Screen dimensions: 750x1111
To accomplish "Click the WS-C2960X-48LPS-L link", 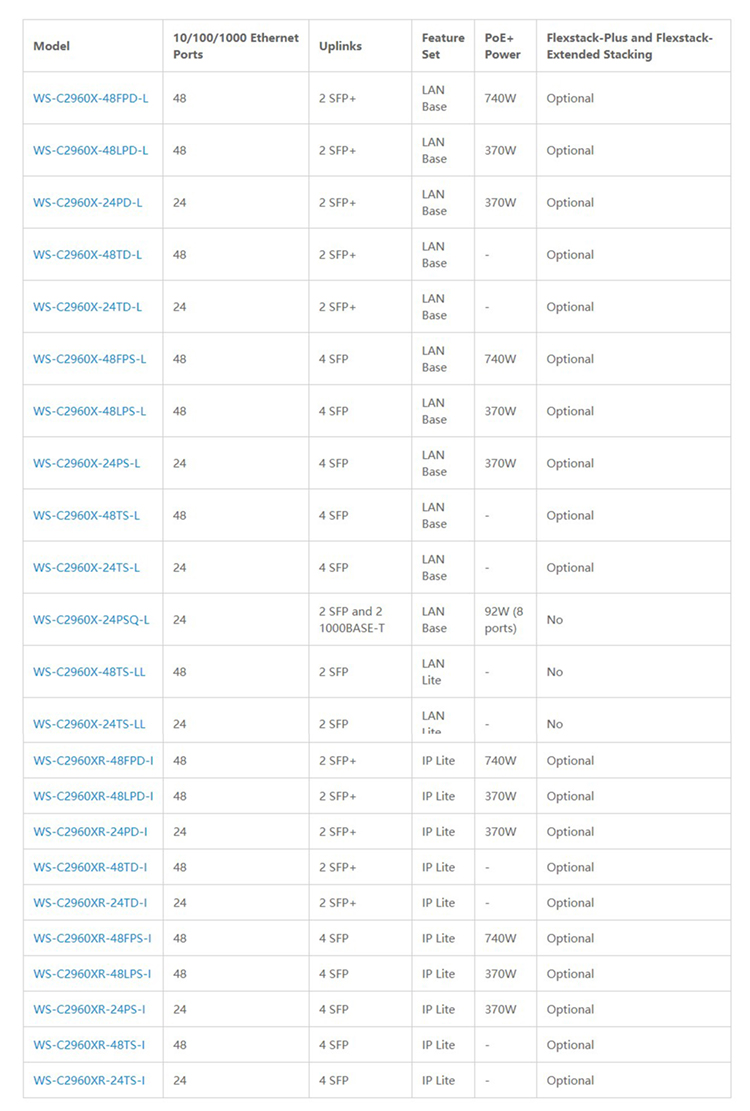I will 90,412.
